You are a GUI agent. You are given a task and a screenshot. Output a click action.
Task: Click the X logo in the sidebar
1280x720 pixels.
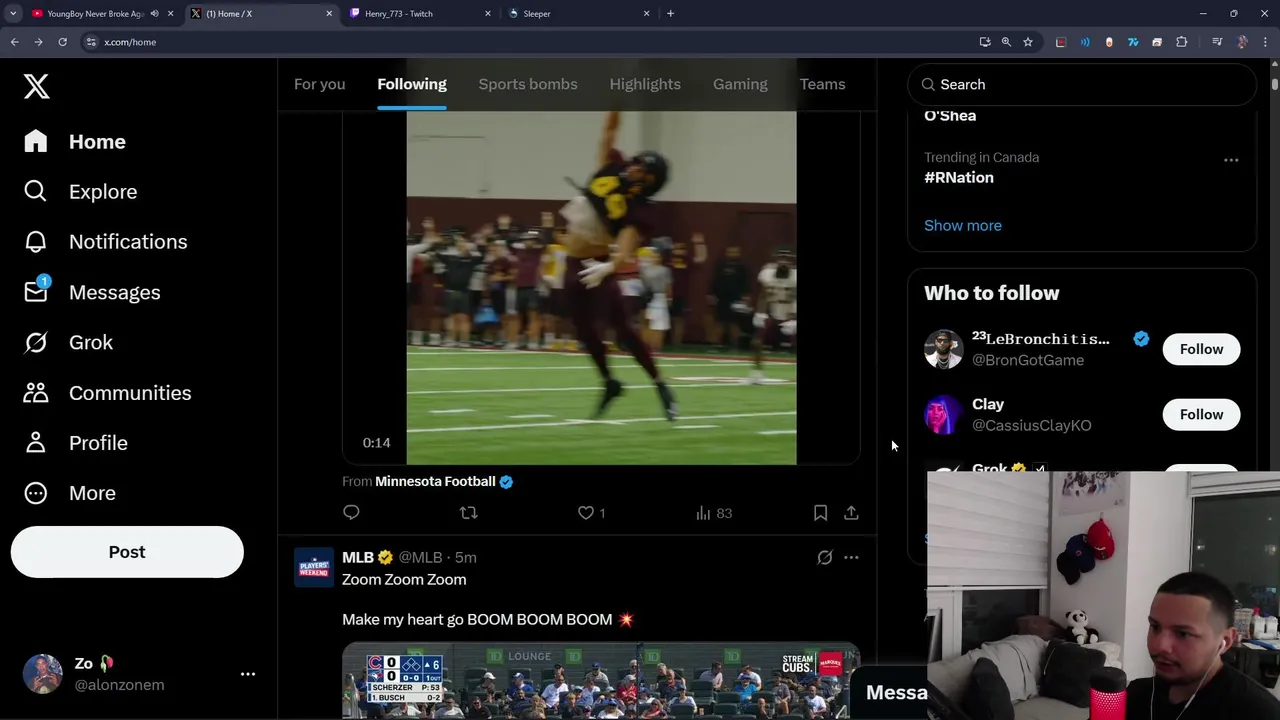tap(36, 86)
